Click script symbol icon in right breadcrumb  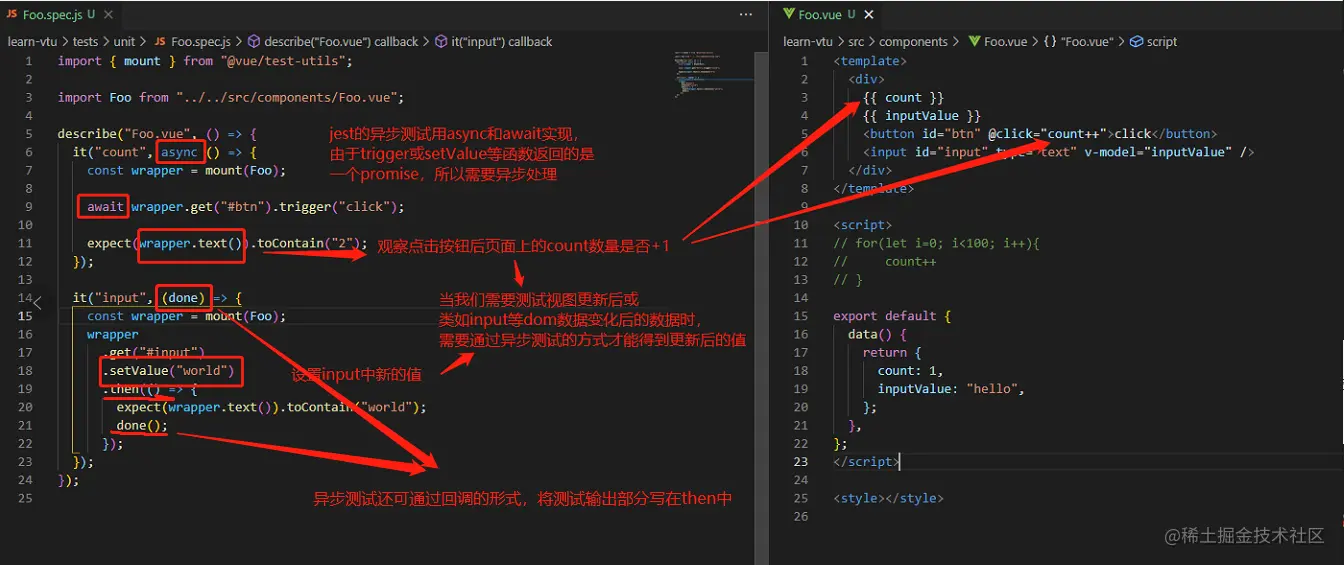(x=1136, y=42)
